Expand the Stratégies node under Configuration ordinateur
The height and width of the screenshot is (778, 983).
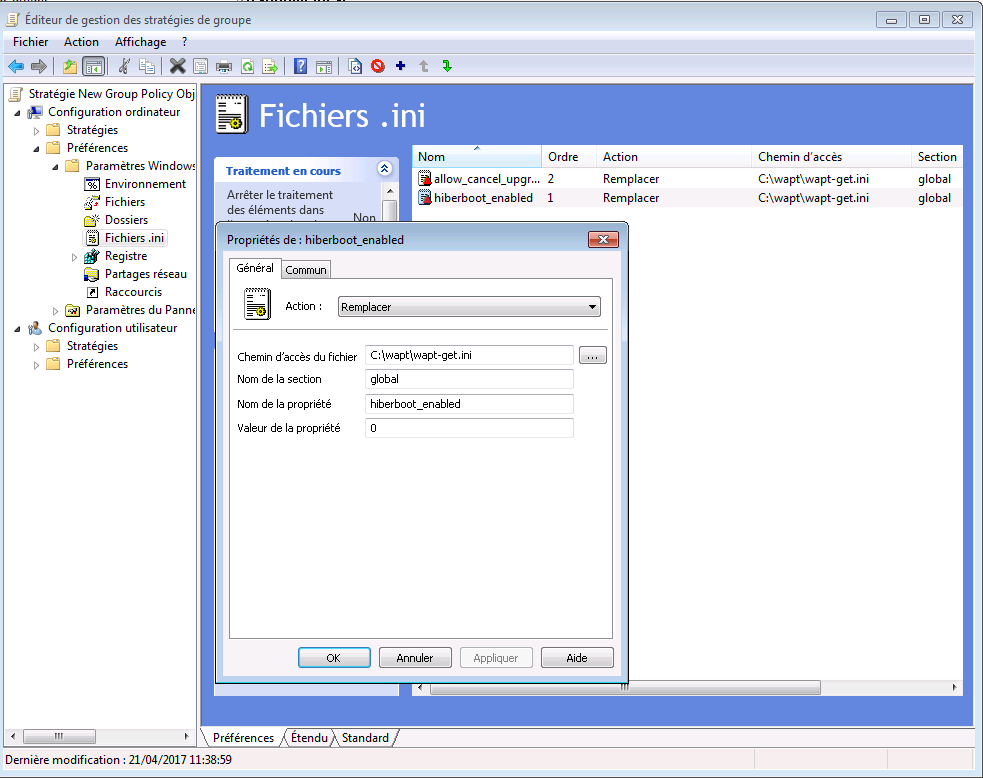pyautogui.click(x=37, y=130)
